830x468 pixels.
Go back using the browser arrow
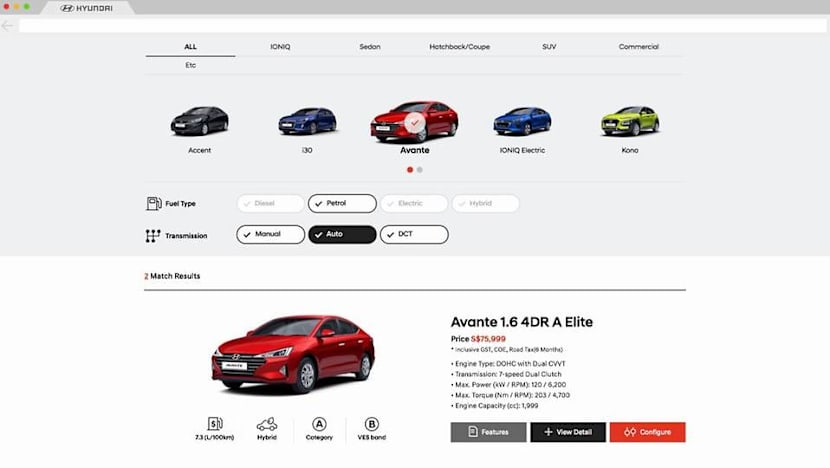point(7,26)
